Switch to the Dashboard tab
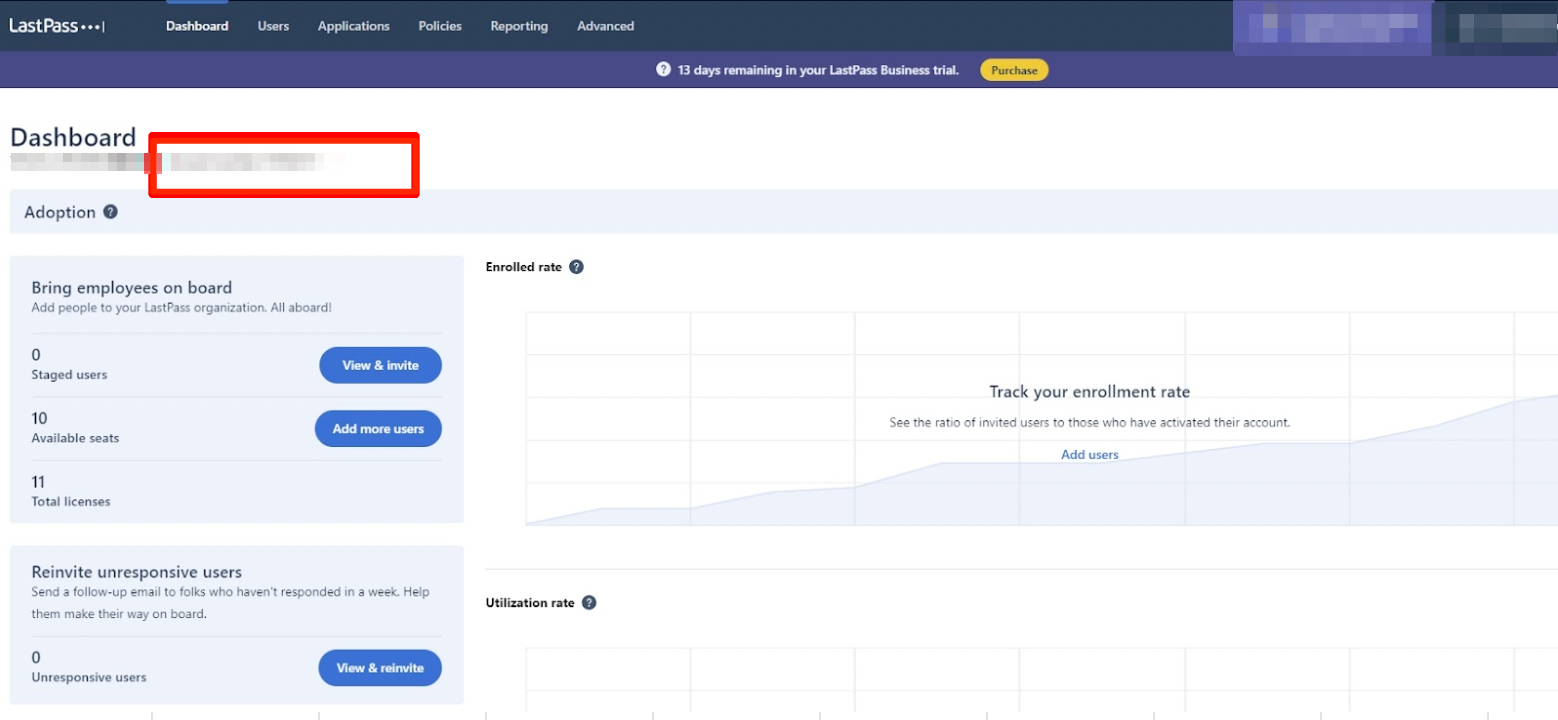Viewport: 1558px width, 720px height. (x=197, y=26)
